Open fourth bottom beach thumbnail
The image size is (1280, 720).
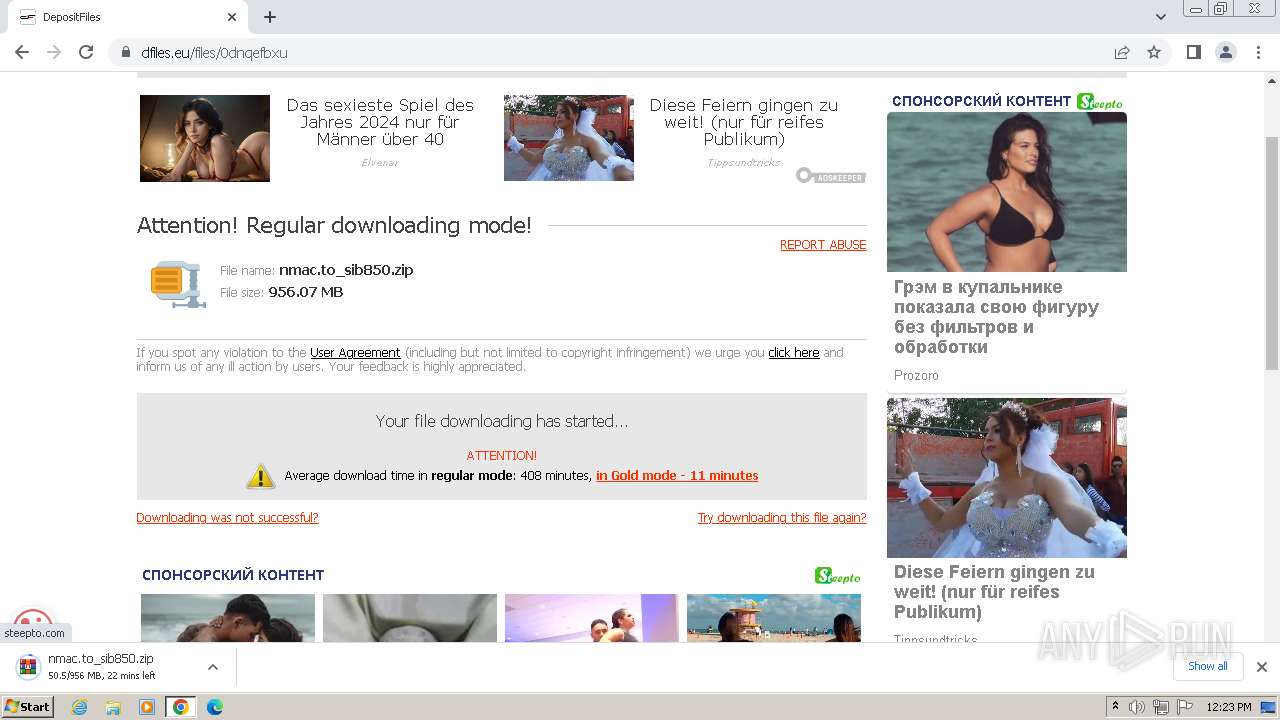point(774,618)
